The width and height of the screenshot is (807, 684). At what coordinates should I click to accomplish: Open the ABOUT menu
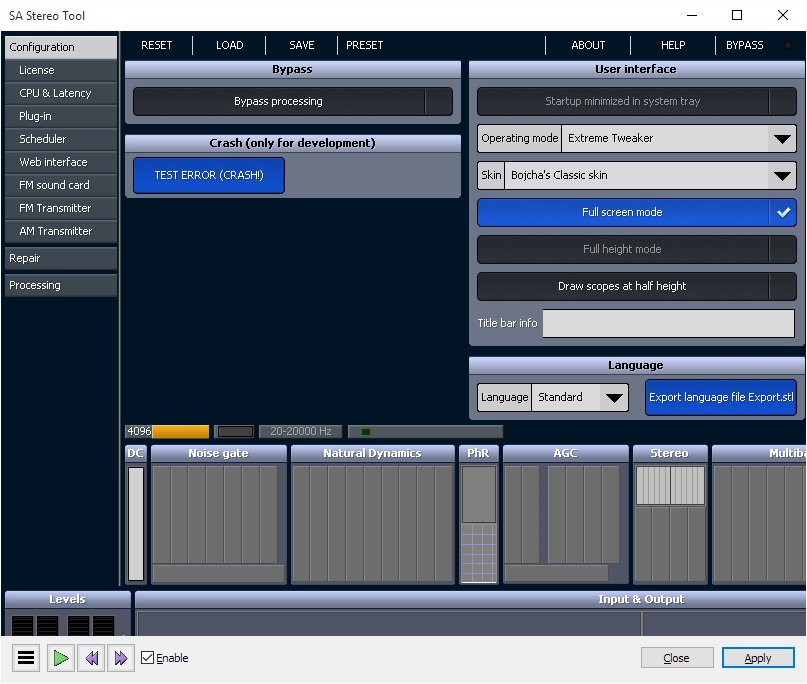[x=588, y=45]
